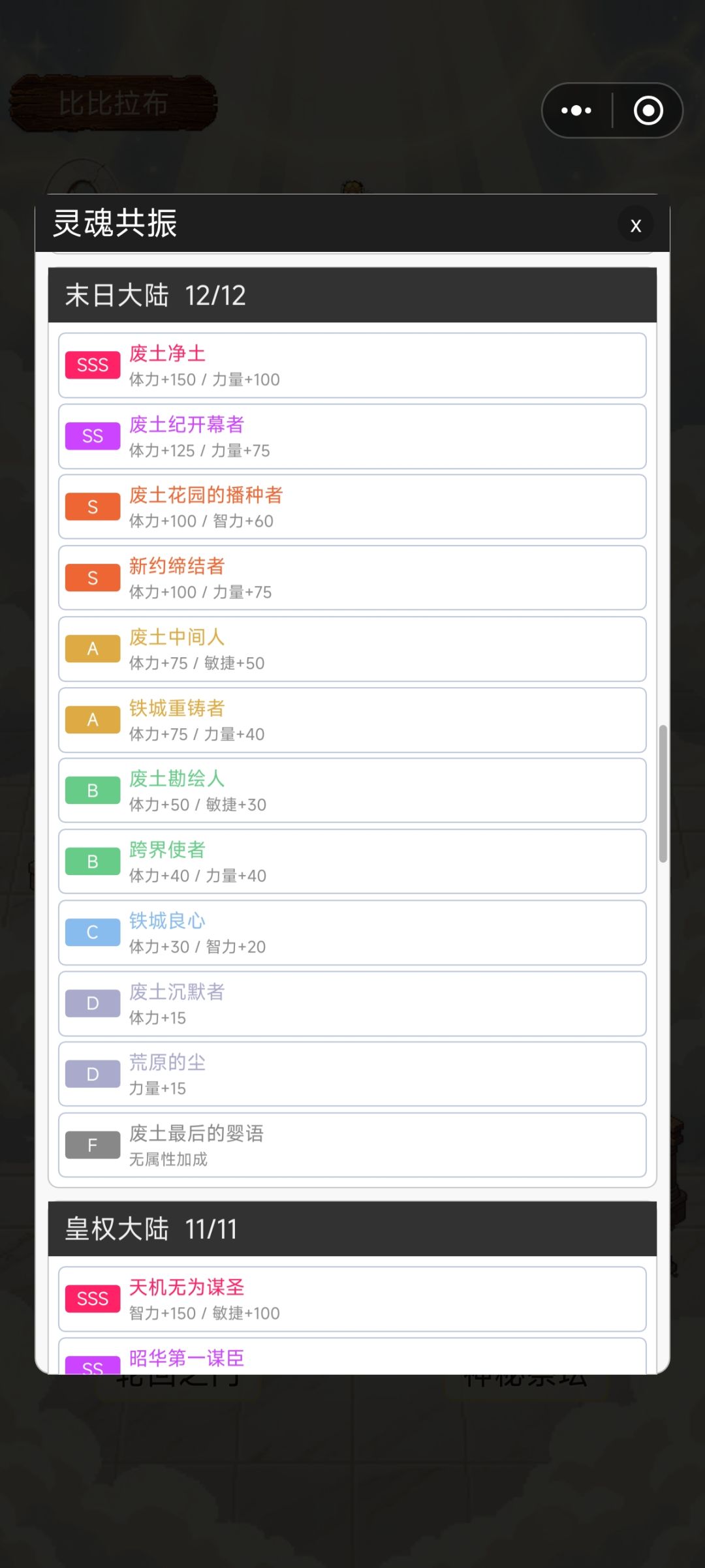This screenshot has height=1568, width=705.
Task: Click the D badge beside 荒原的尘
Action: point(93,1074)
